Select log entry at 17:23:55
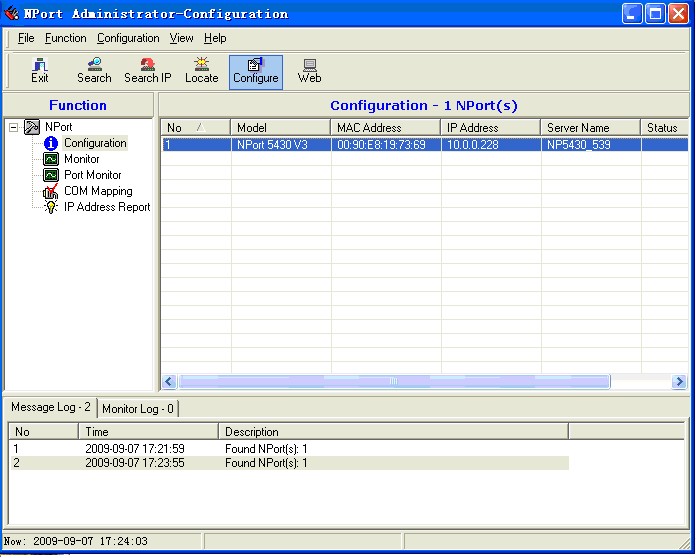696x558 pixels. 289,463
